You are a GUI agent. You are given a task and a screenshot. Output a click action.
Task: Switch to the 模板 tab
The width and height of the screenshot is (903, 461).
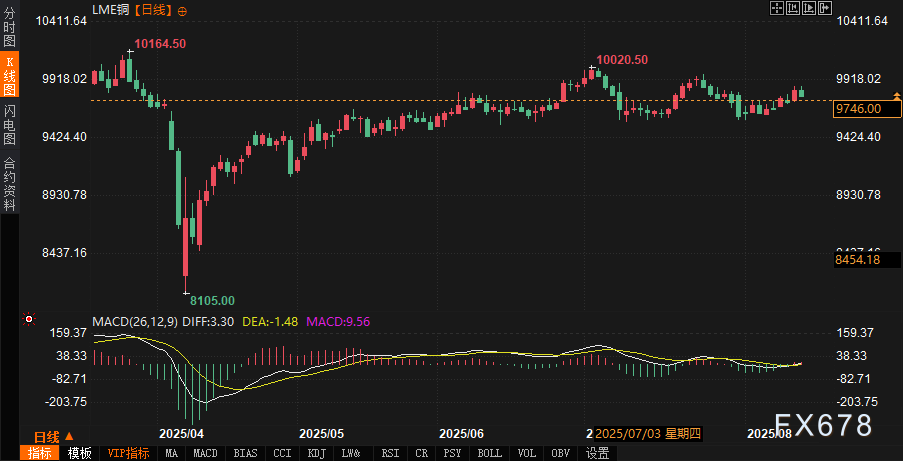(80, 453)
